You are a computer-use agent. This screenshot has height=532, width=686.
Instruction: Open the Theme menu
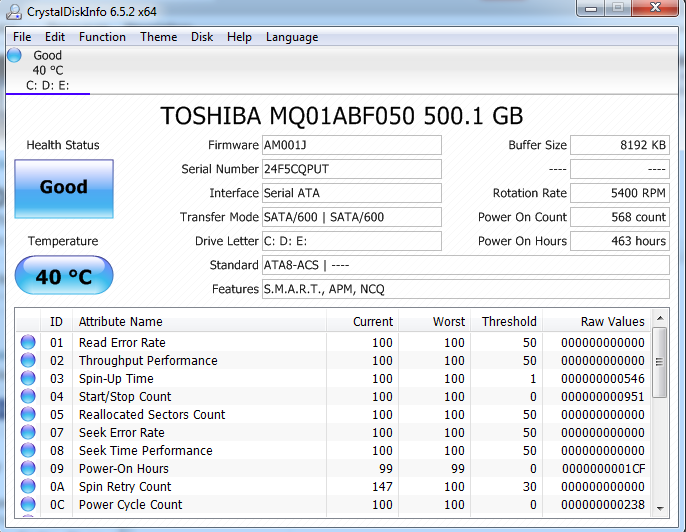coord(158,37)
